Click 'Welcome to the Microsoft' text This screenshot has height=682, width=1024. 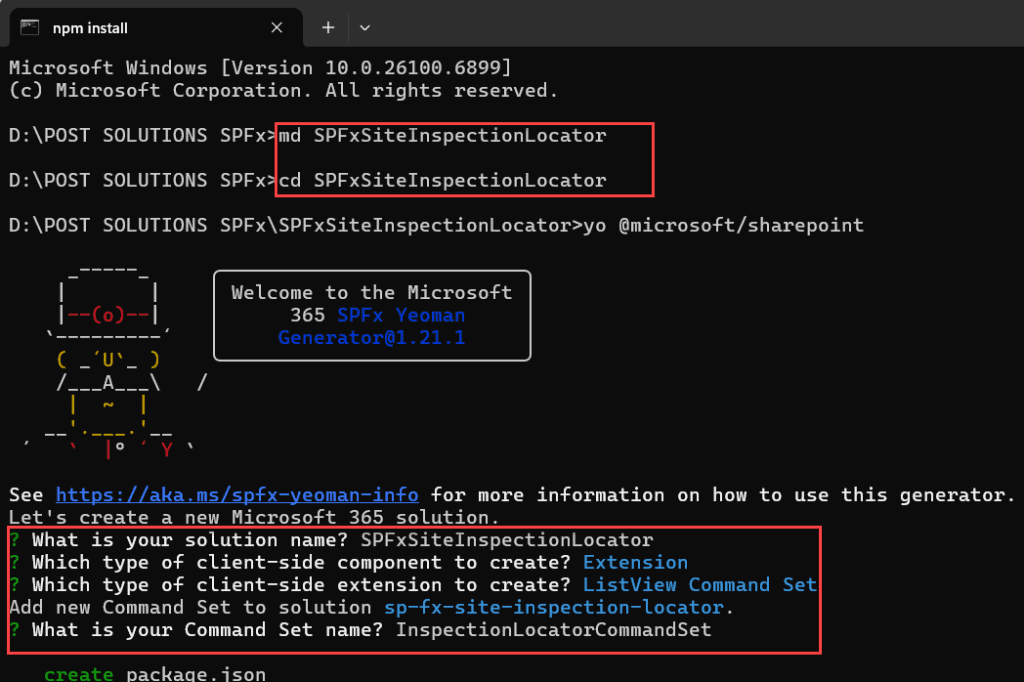click(372, 292)
